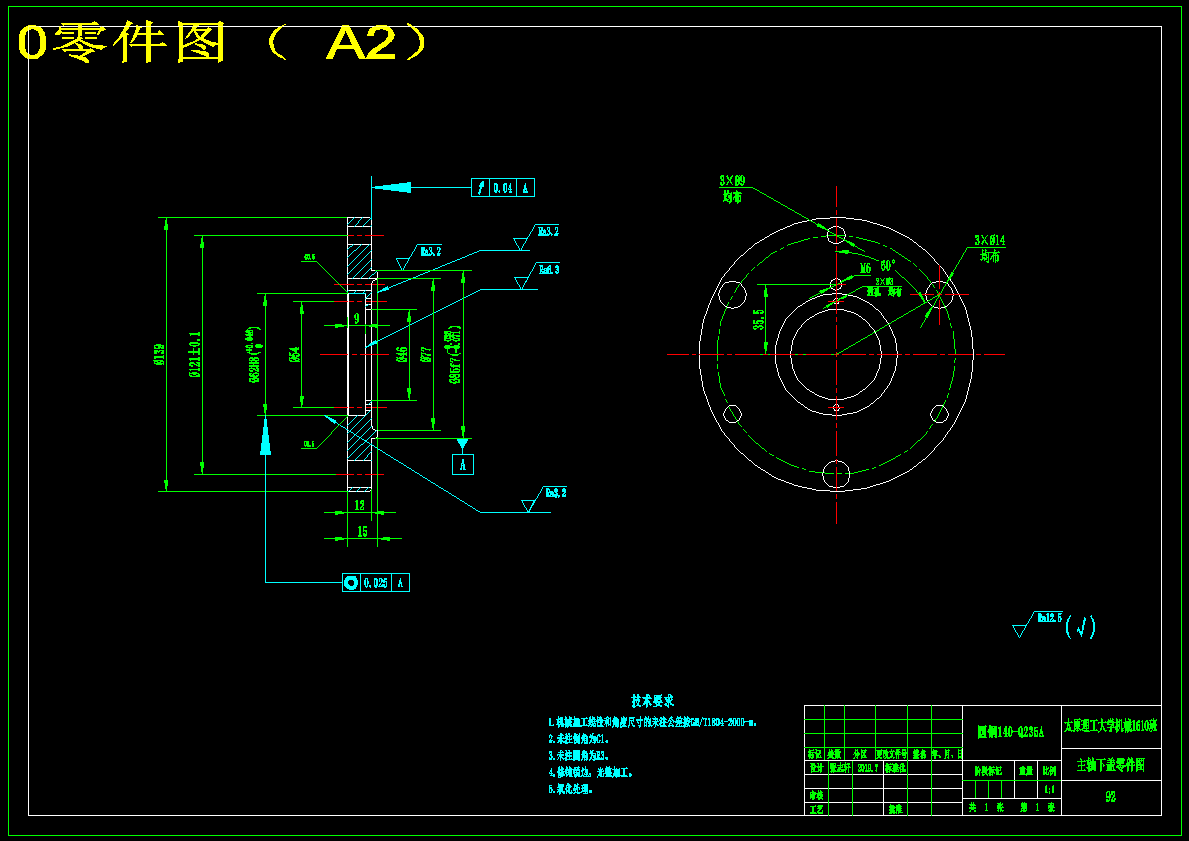Click the "太原理工大学机械1610班" title block cell
This screenshot has width=1189, height=841.
click(1111, 726)
